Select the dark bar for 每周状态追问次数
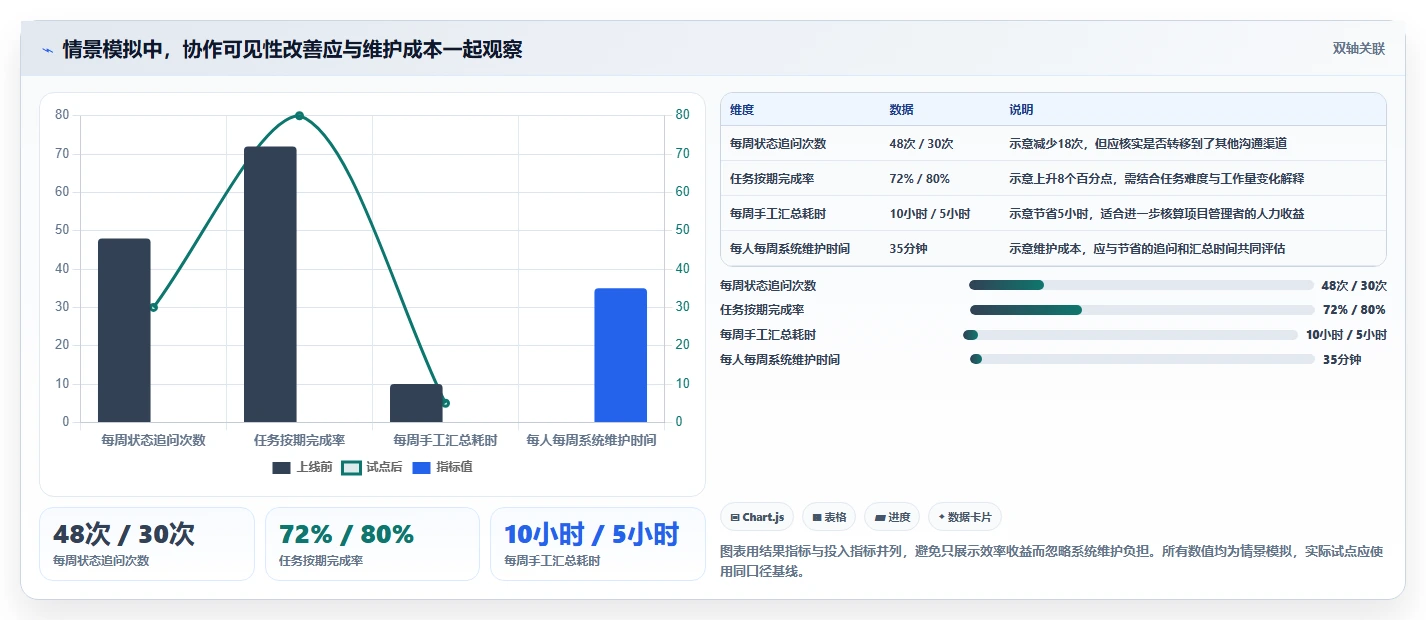 124,330
